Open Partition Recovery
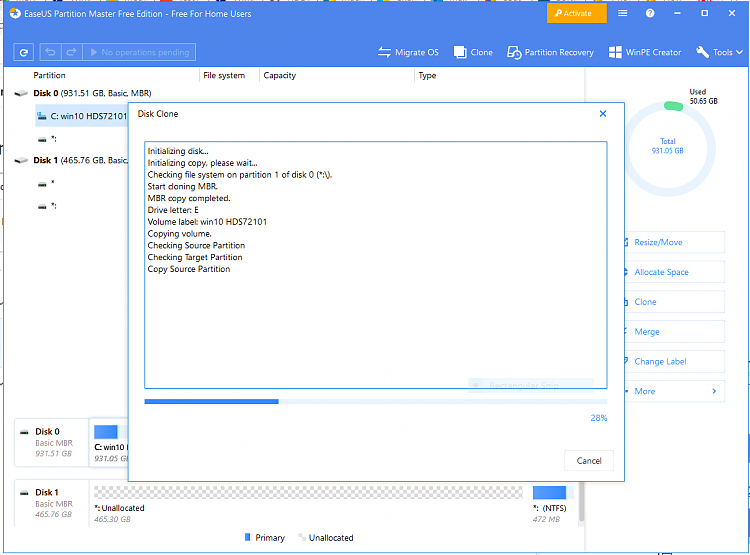Image resolution: width=750 pixels, height=555 pixels. pyautogui.click(x=550, y=52)
